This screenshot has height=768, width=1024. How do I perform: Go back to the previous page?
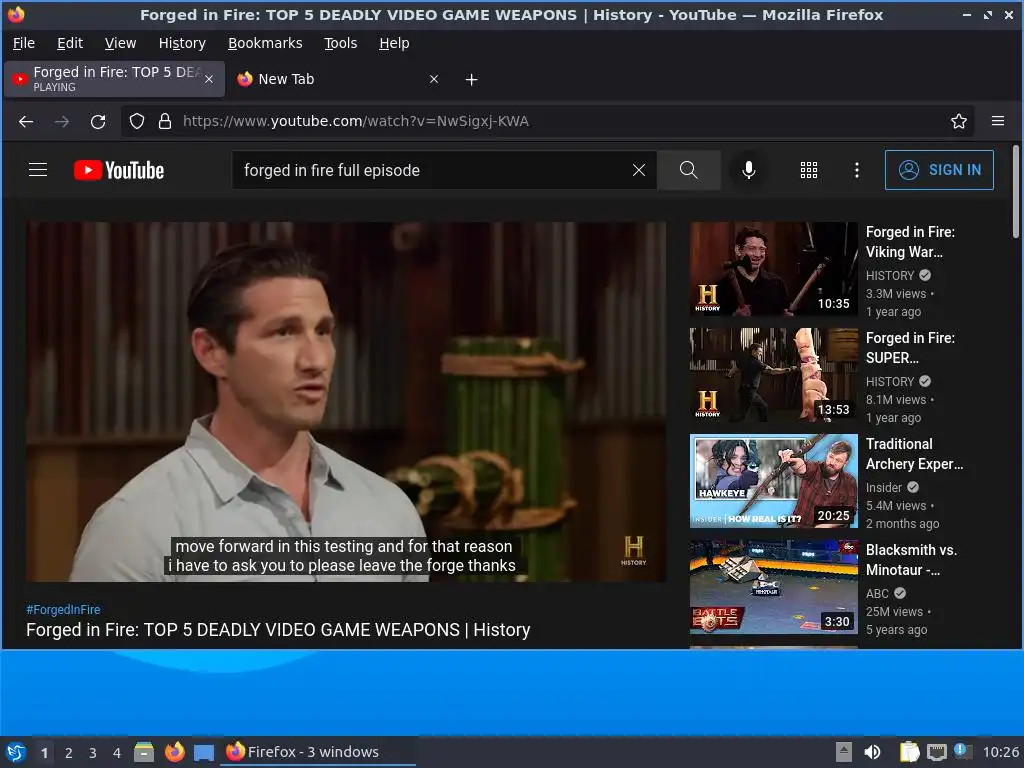[26, 121]
